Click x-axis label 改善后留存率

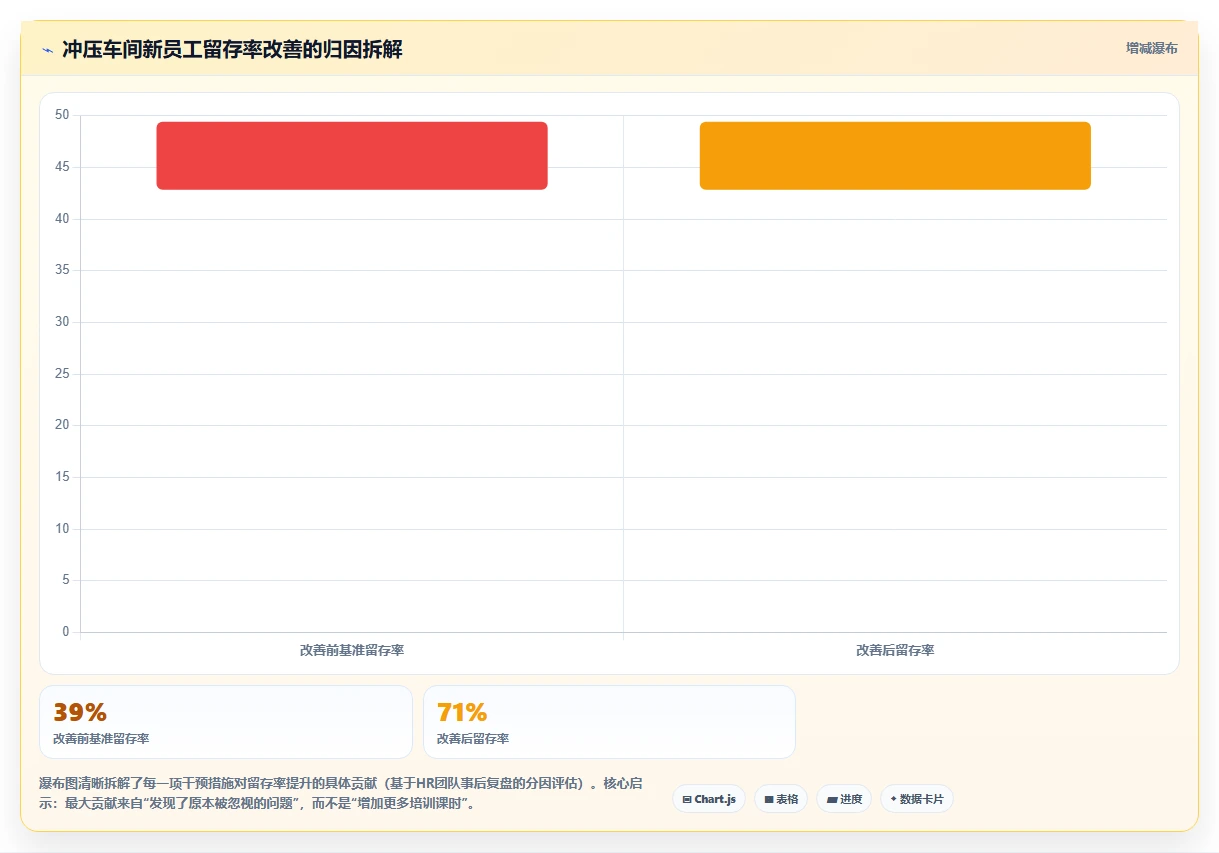tap(895, 650)
